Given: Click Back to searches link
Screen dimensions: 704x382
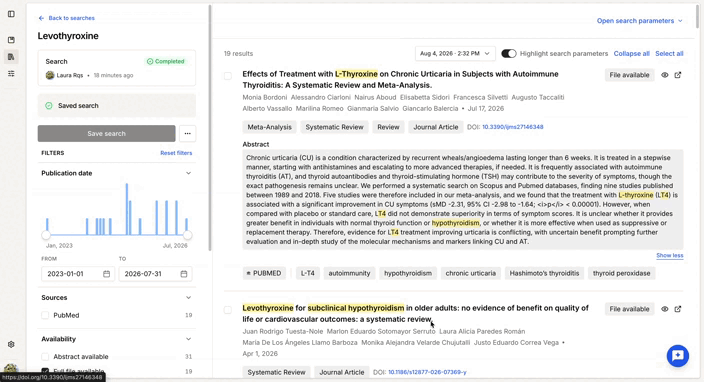Looking at the screenshot, I should pyautogui.click(x=71, y=18).
